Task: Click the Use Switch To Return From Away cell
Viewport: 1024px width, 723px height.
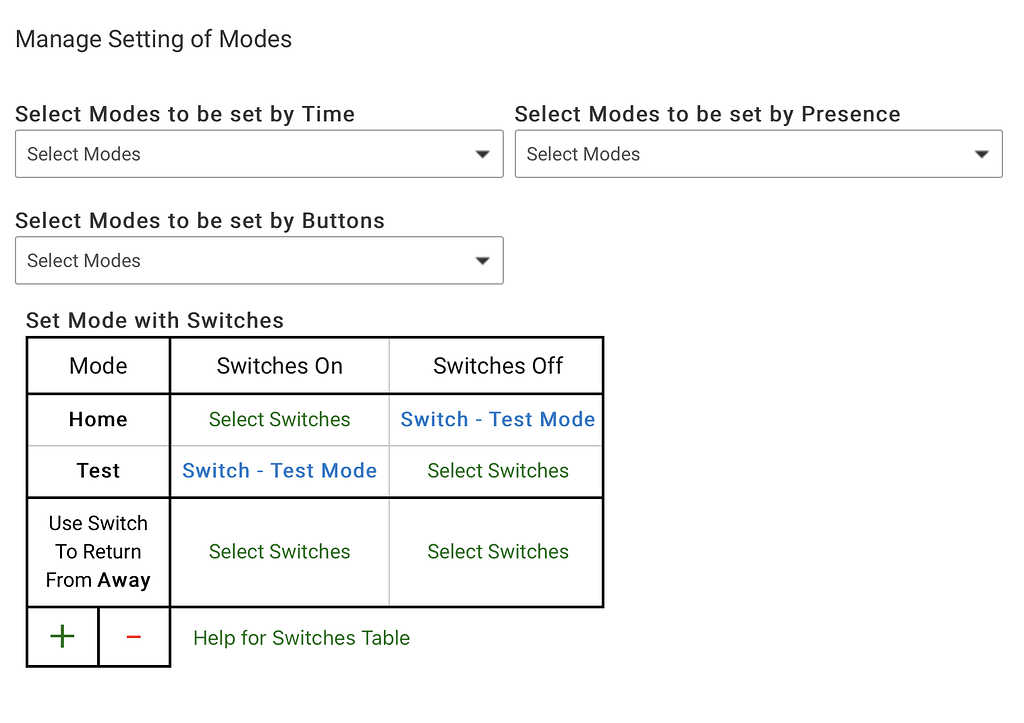Action: tap(98, 552)
